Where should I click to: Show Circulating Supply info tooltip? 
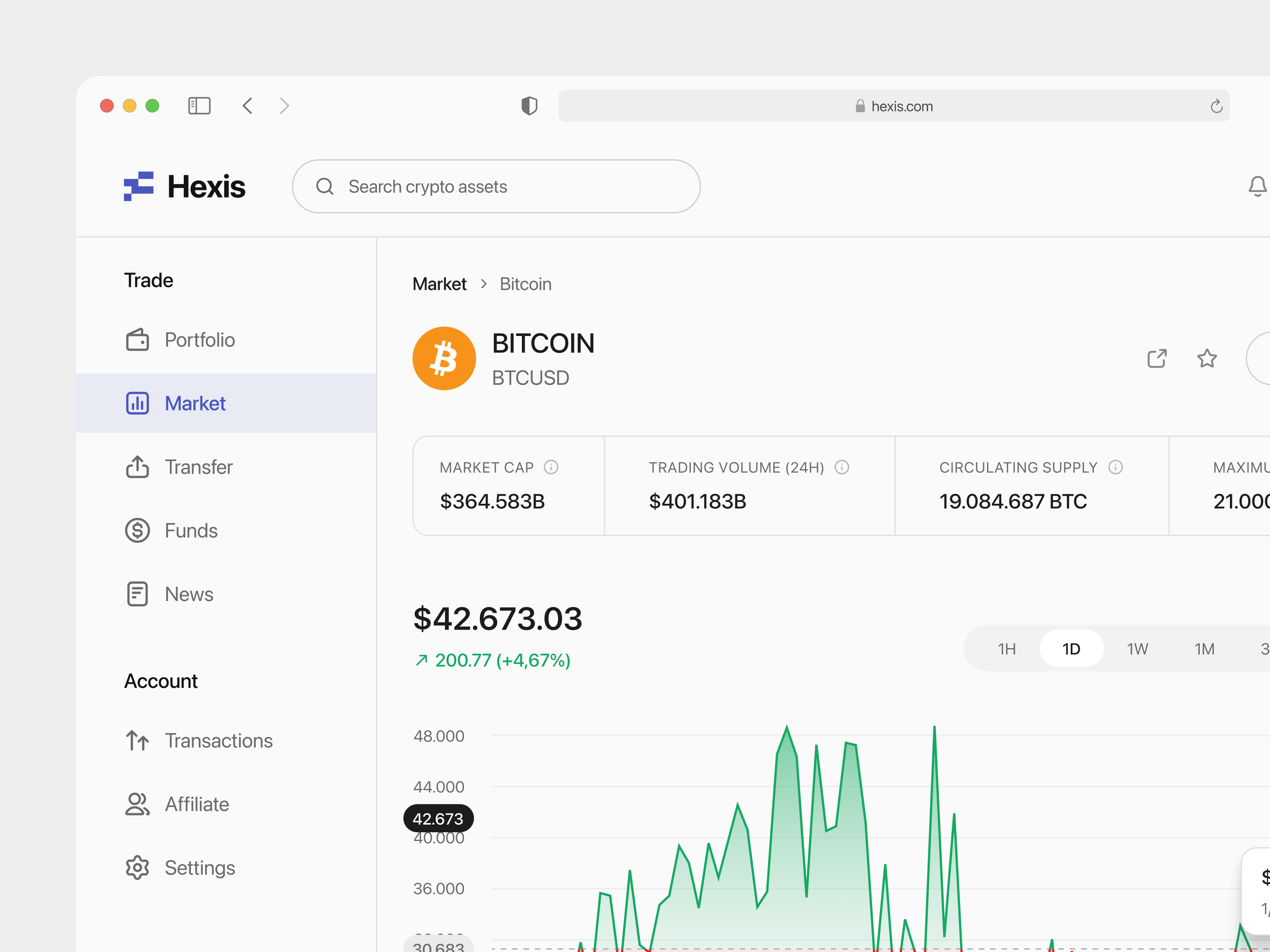click(x=1116, y=467)
